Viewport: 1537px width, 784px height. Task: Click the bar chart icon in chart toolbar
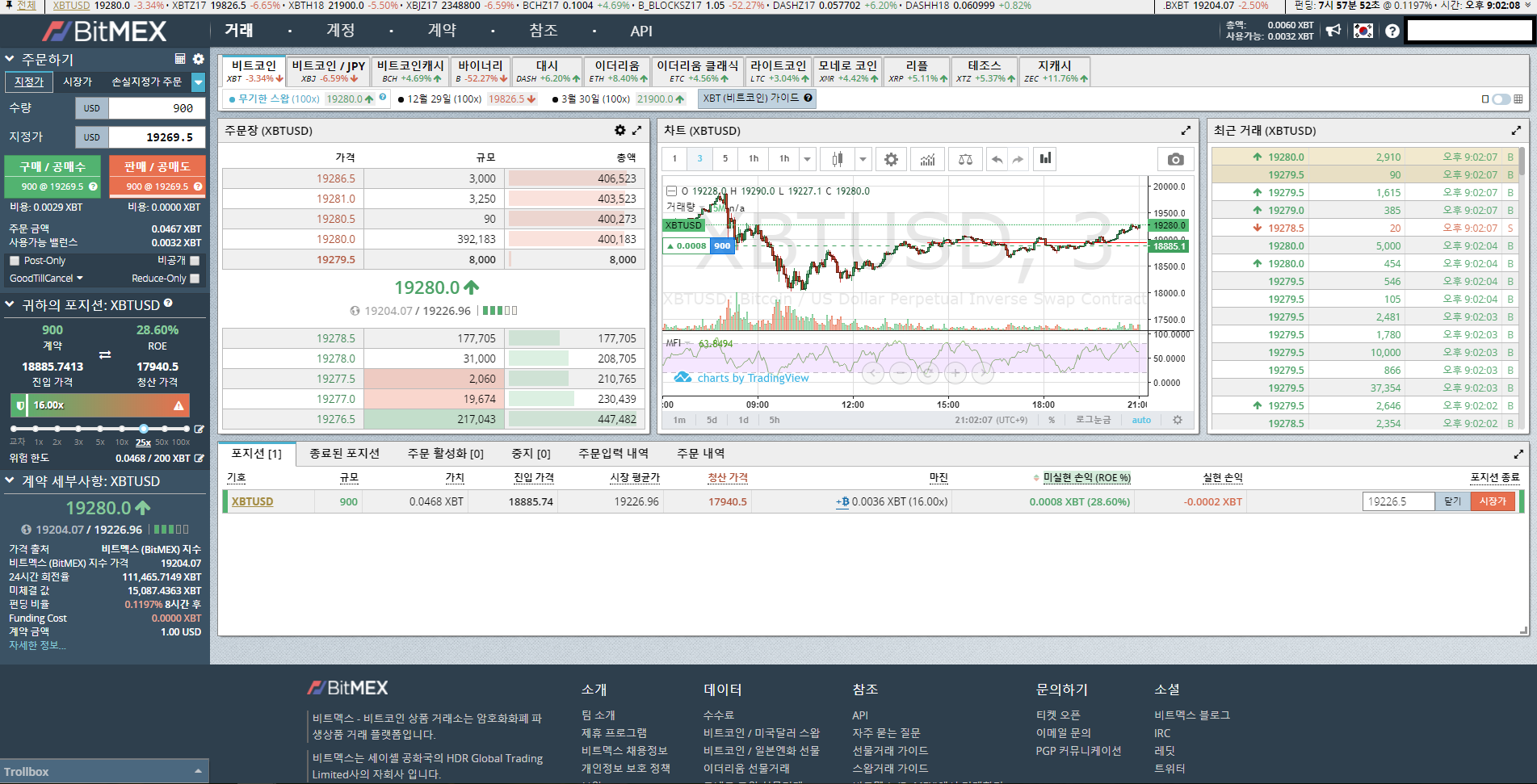(1045, 158)
